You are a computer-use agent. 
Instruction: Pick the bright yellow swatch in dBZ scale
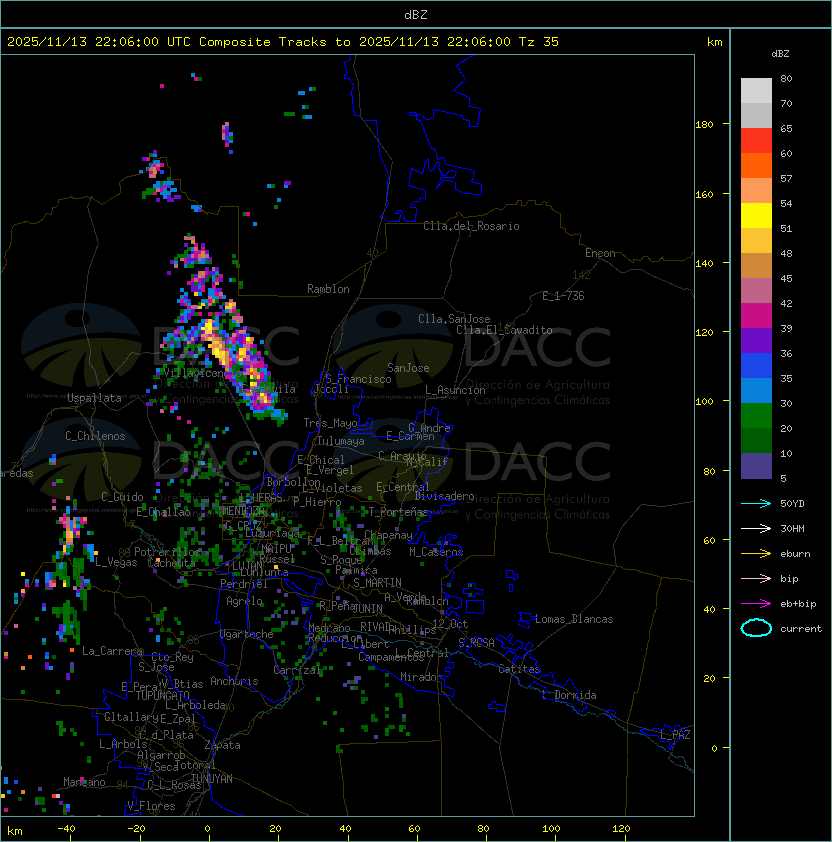pos(756,216)
